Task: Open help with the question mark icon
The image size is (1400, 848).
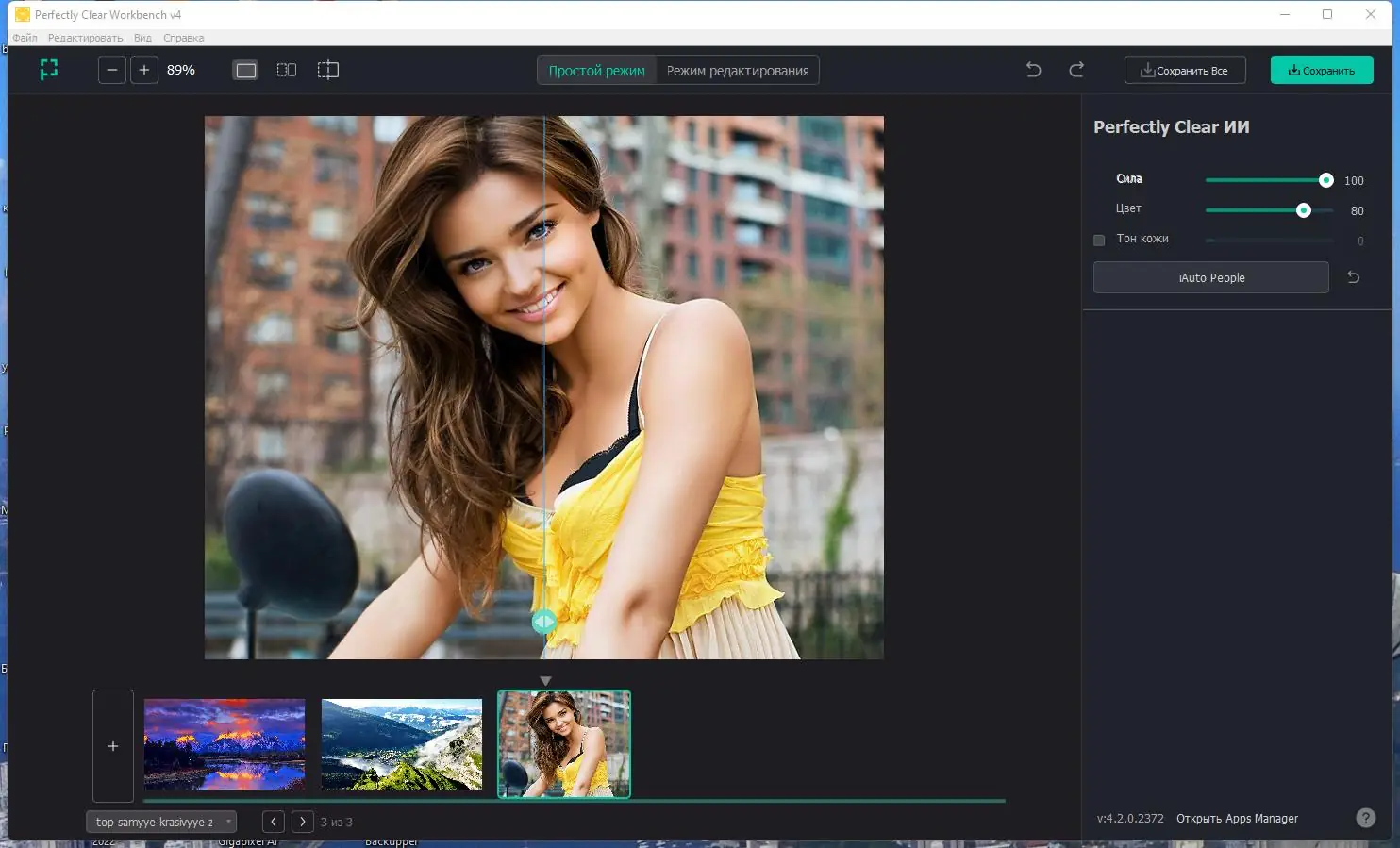Action: (1365, 818)
